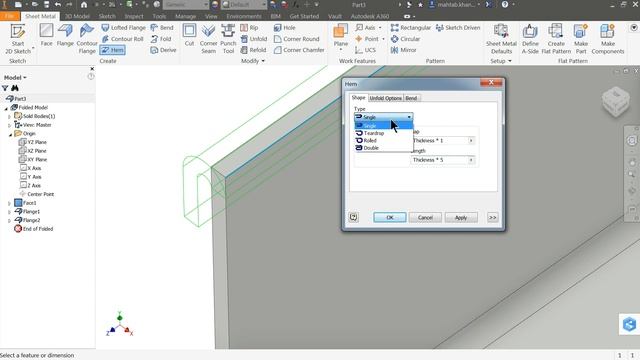640x360 pixels.
Task: Expand the Flange2 feature node
Action: (x=9, y=220)
